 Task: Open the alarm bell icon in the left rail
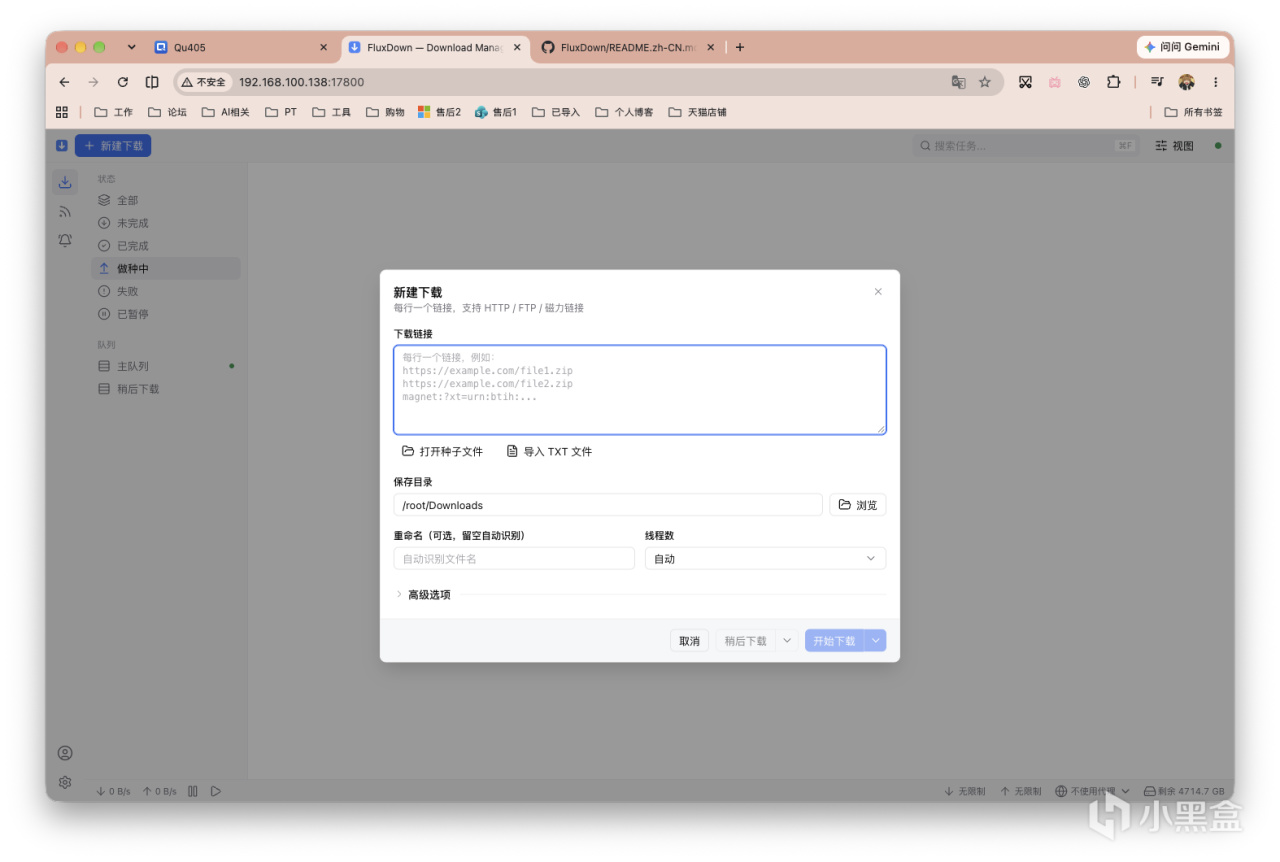[65, 240]
